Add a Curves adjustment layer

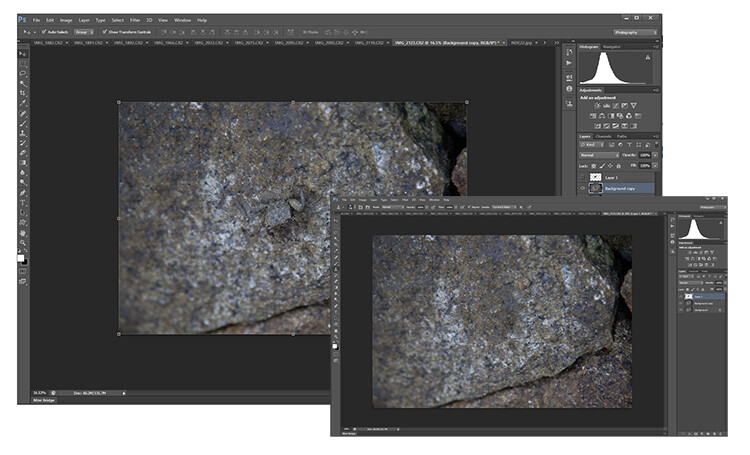616,106
